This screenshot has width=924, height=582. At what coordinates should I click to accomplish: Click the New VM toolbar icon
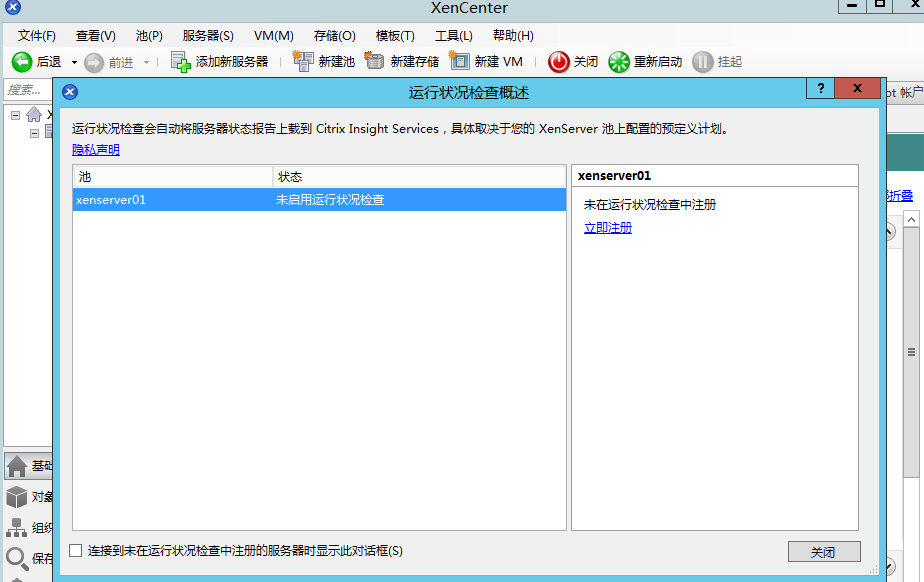pyautogui.click(x=458, y=61)
